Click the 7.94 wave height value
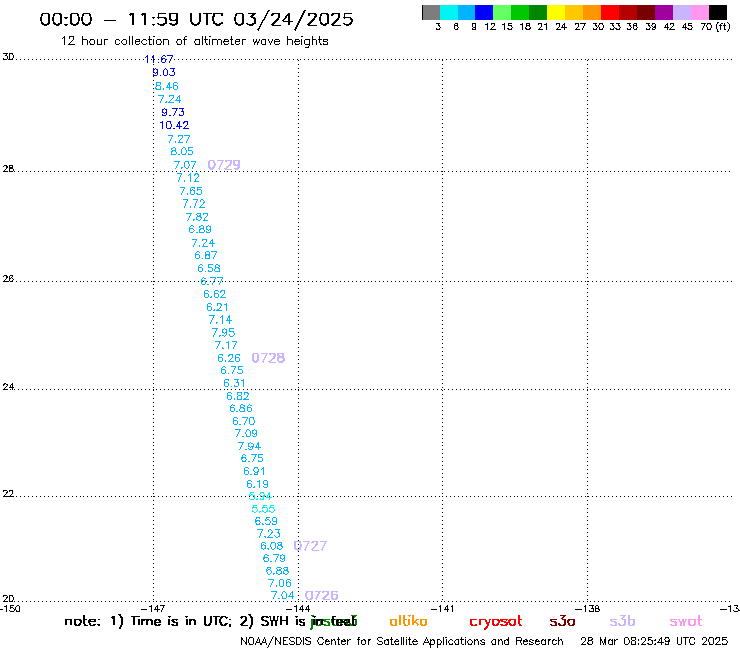 (x=249, y=446)
